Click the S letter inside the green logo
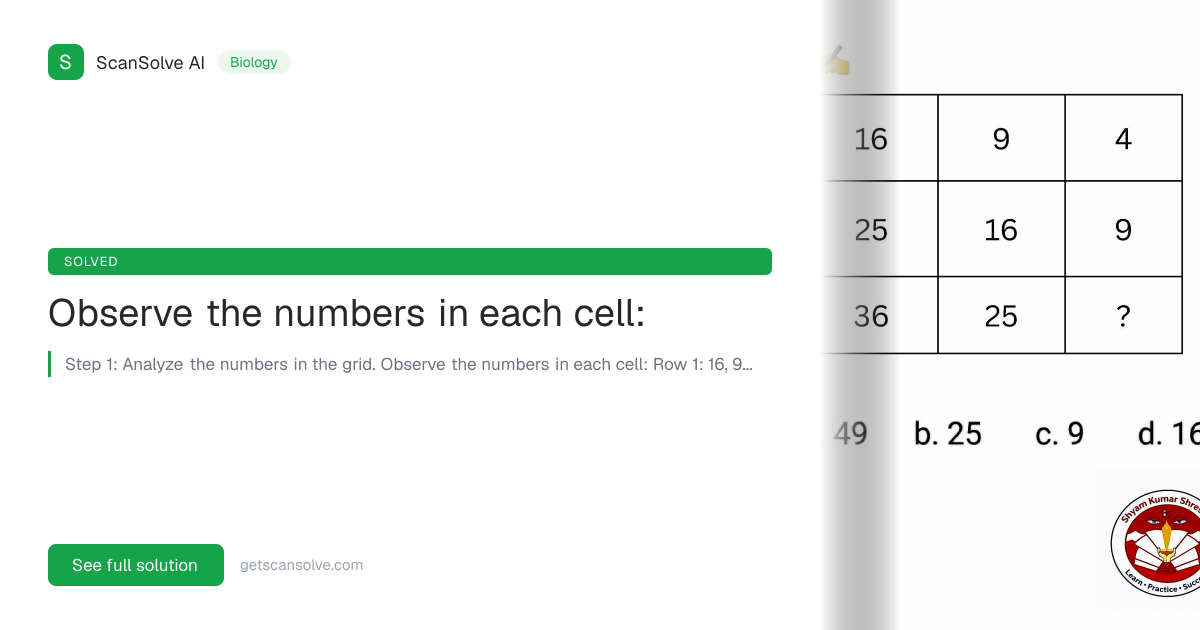 point(66,62)
